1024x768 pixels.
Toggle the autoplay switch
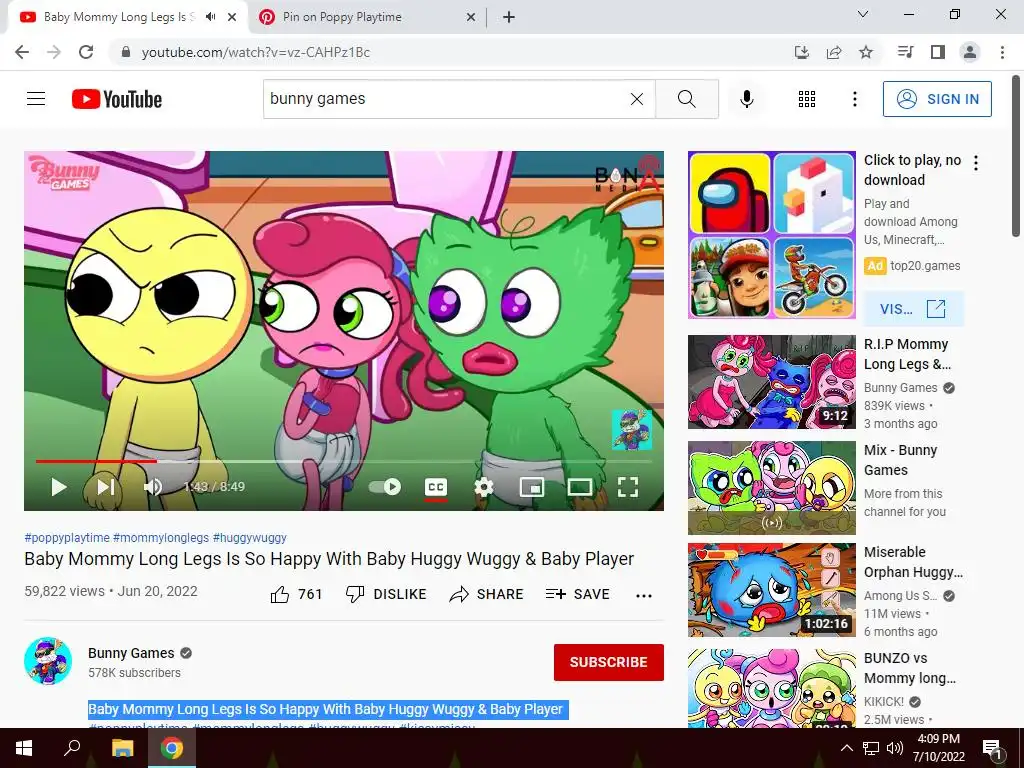(x=385, y=487)
